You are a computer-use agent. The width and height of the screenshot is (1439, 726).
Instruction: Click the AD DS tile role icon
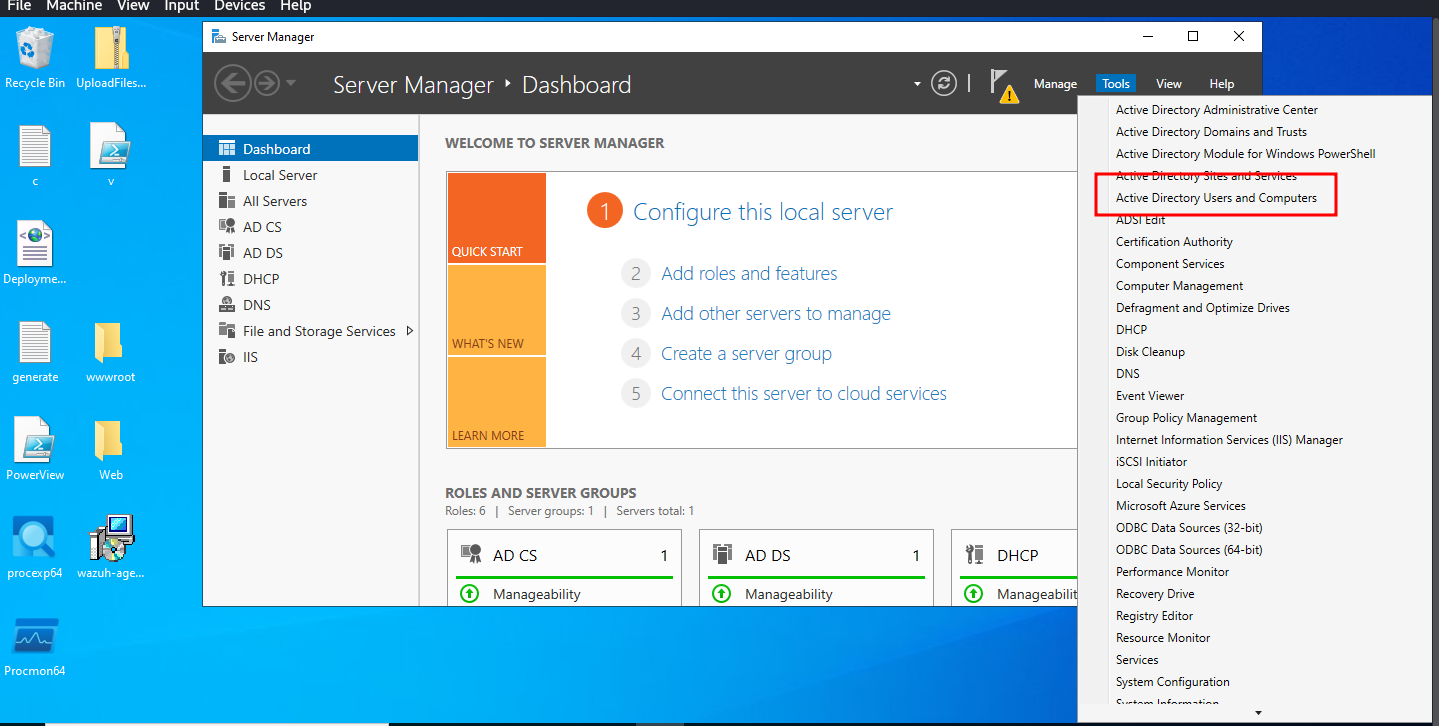[722, 554]
